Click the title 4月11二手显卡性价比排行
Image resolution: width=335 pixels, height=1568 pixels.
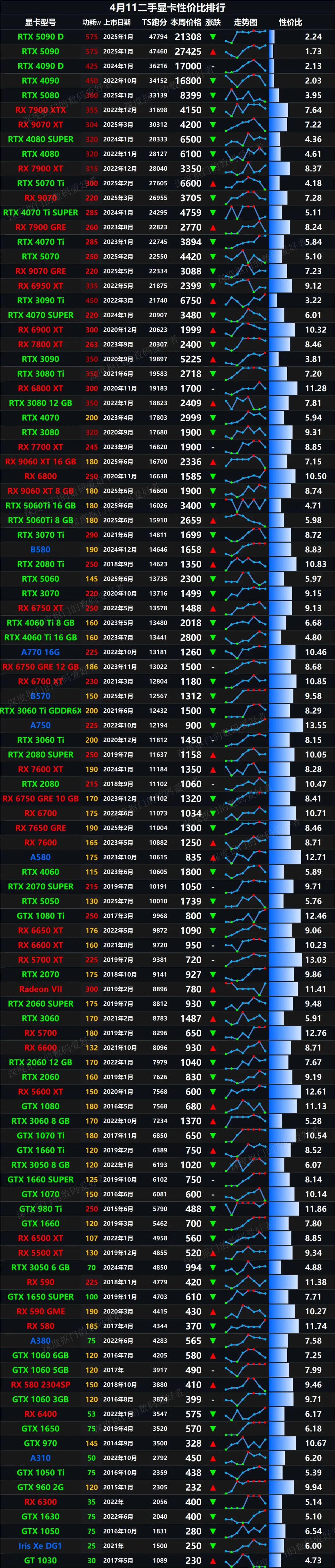pos(167,8)
